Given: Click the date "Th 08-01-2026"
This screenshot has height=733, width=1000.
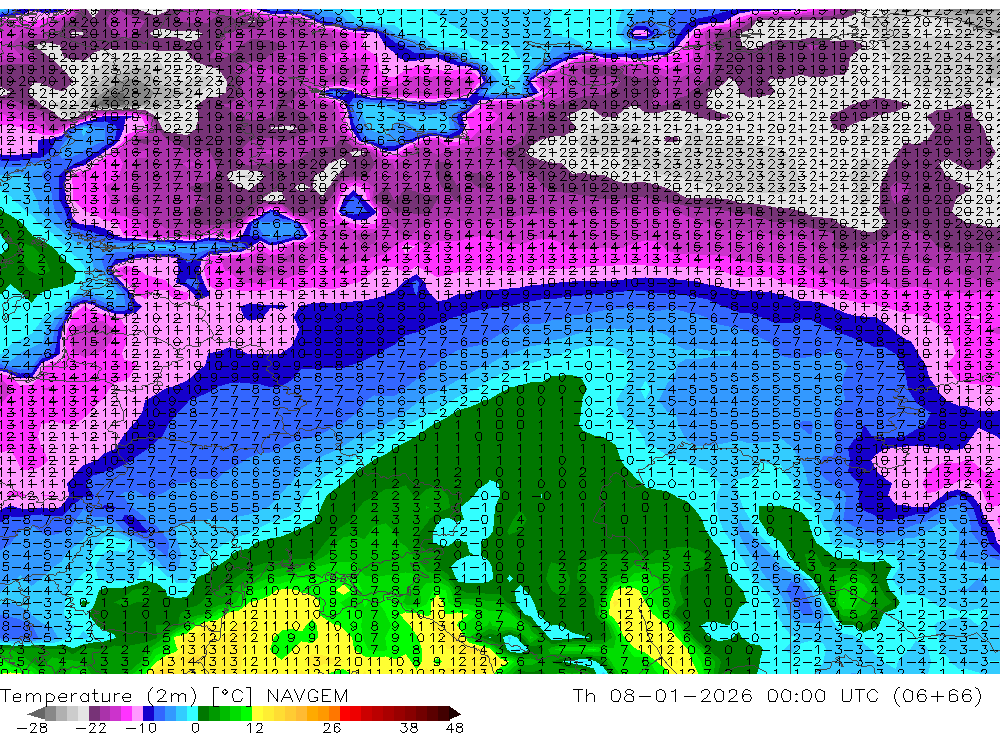Looking at the screenshot, I should [663, 695].
